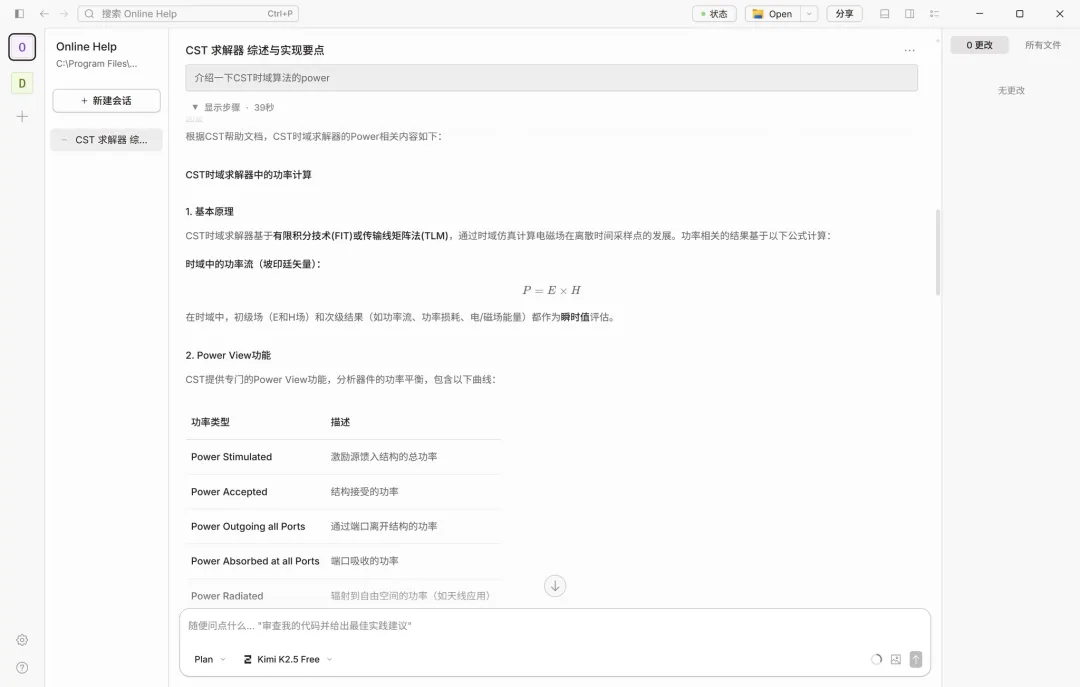The height and width of the screenshot is (687, 1080).
Task: Click the 激励源馈入结构的总功率 description cell
Action: (x=384, y=457)
